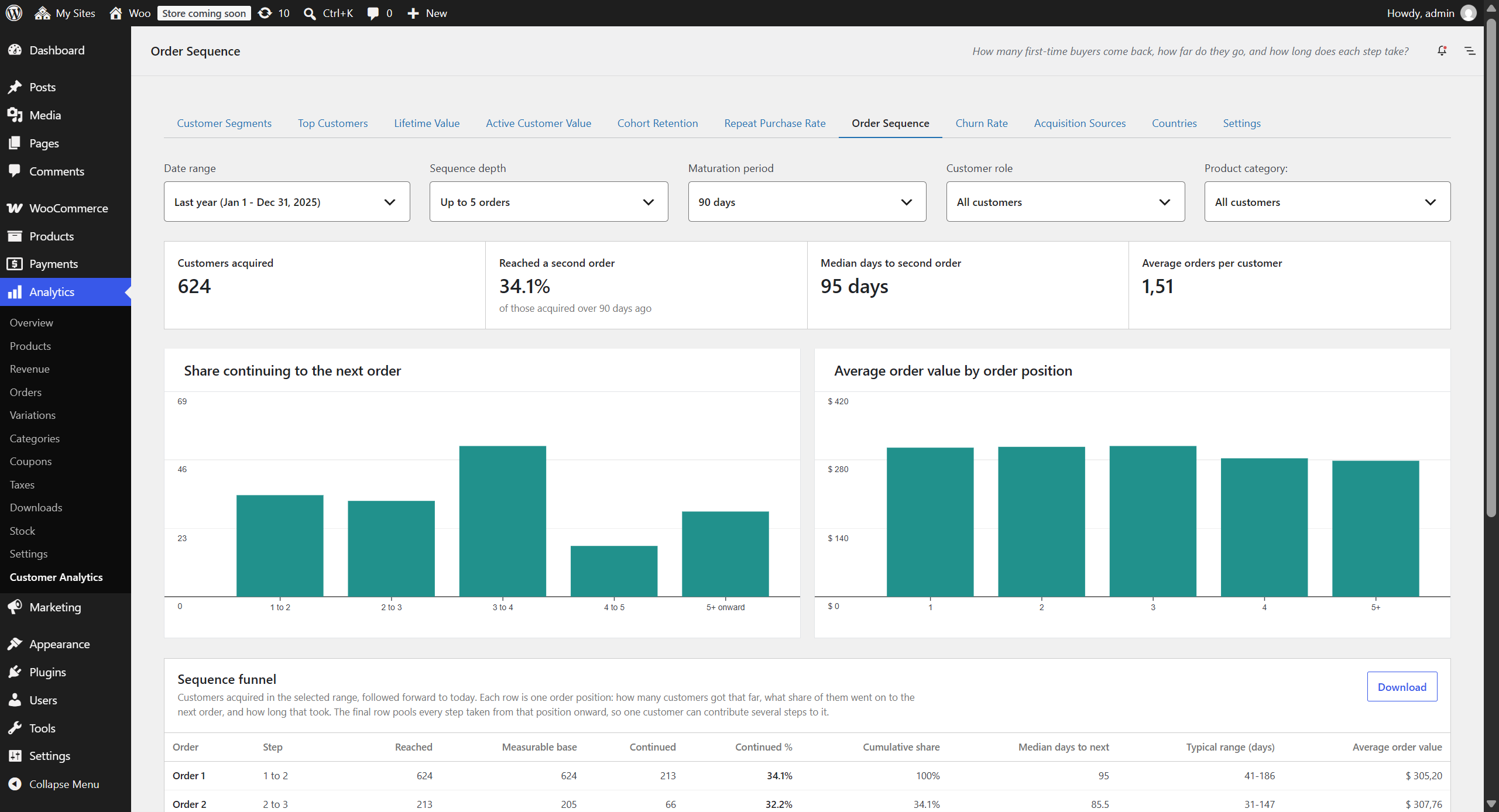Select the 3 to 4 teal chart bar
1499x812 pixels.
503,521
